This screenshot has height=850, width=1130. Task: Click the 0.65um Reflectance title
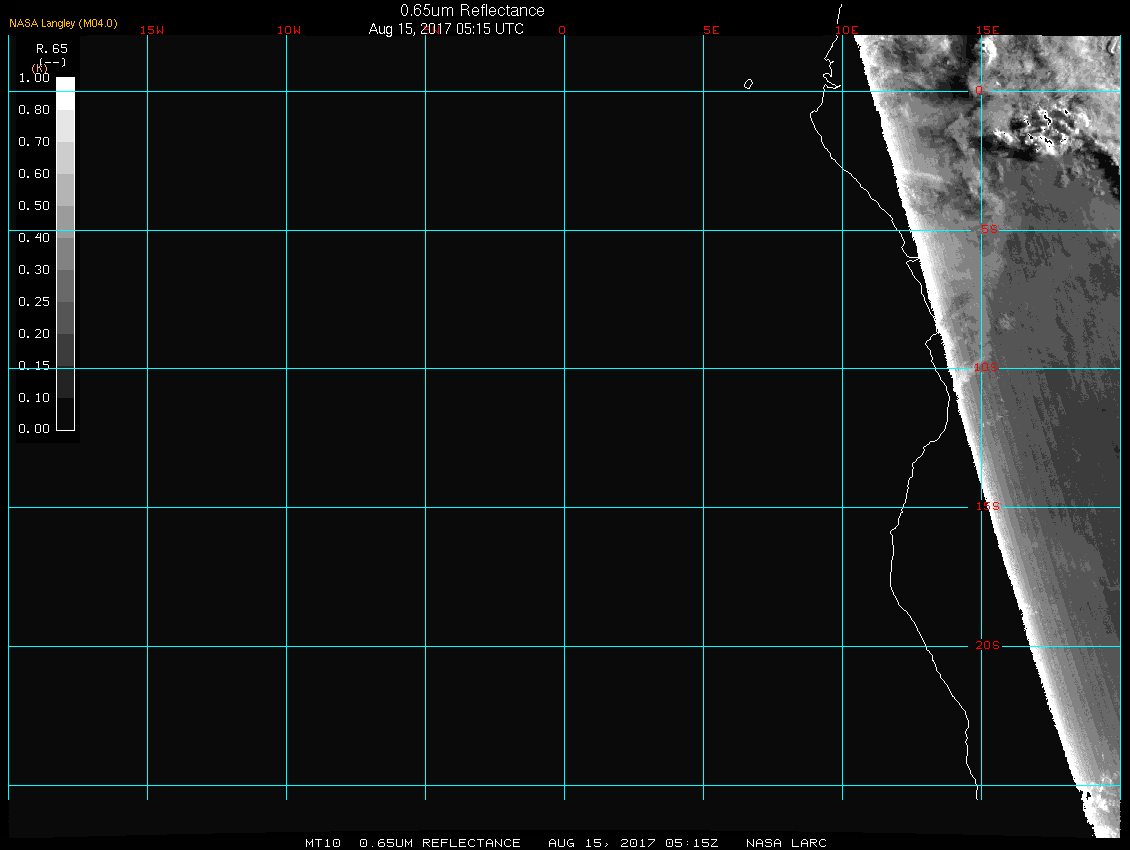472,10
